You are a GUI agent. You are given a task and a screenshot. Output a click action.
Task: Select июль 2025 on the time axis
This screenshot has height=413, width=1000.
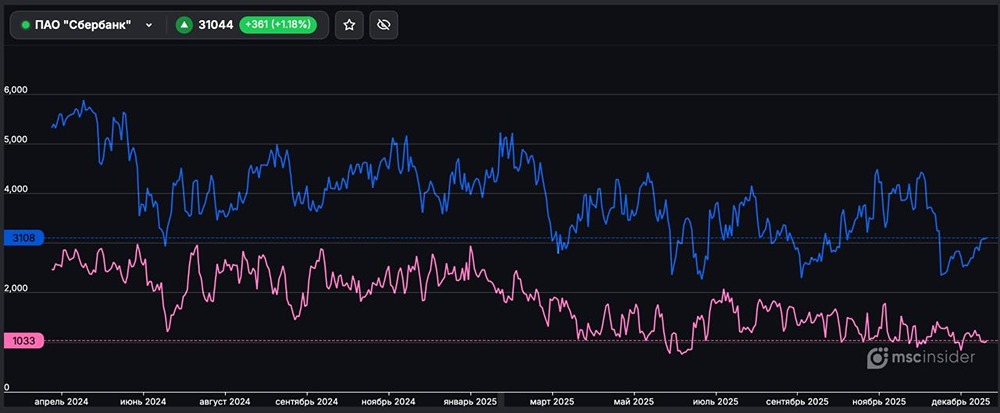(713, 401)
